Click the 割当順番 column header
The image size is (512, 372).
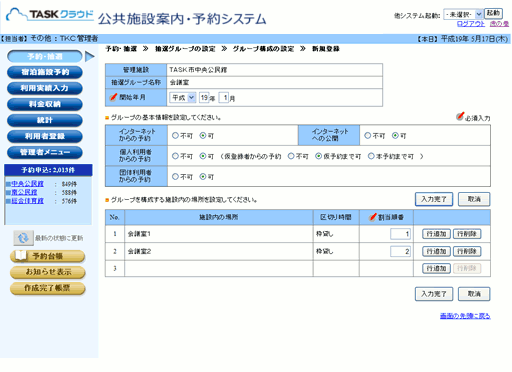(x=386, y=217)
